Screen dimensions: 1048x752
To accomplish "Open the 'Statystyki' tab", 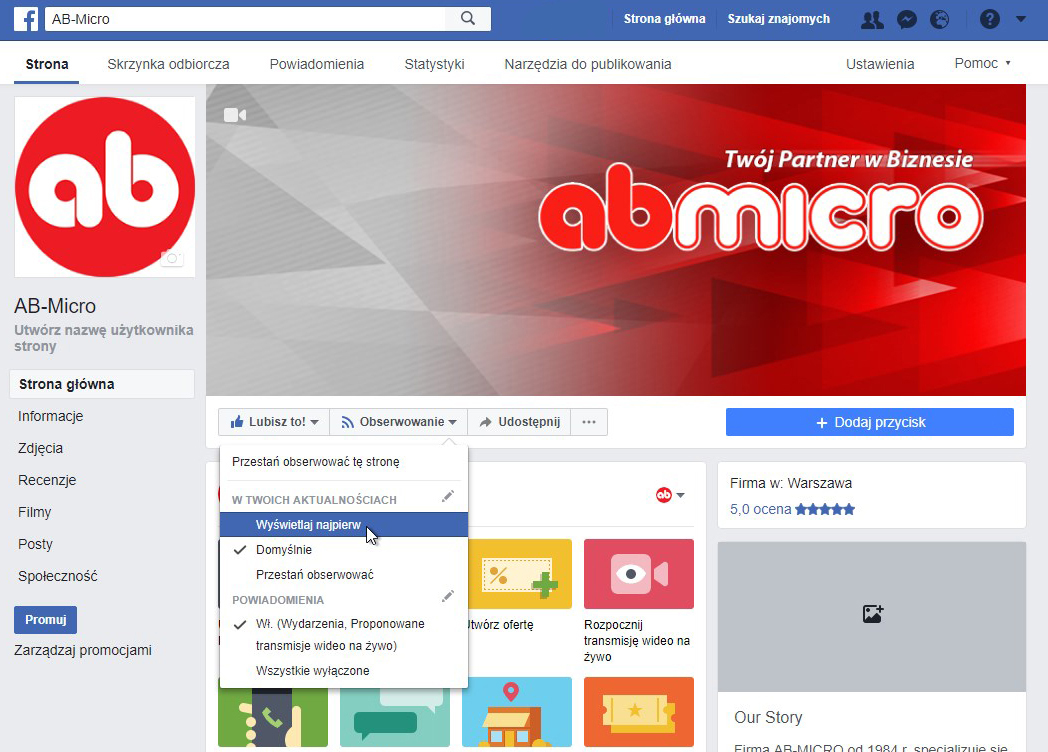I will tap(434, 64).
